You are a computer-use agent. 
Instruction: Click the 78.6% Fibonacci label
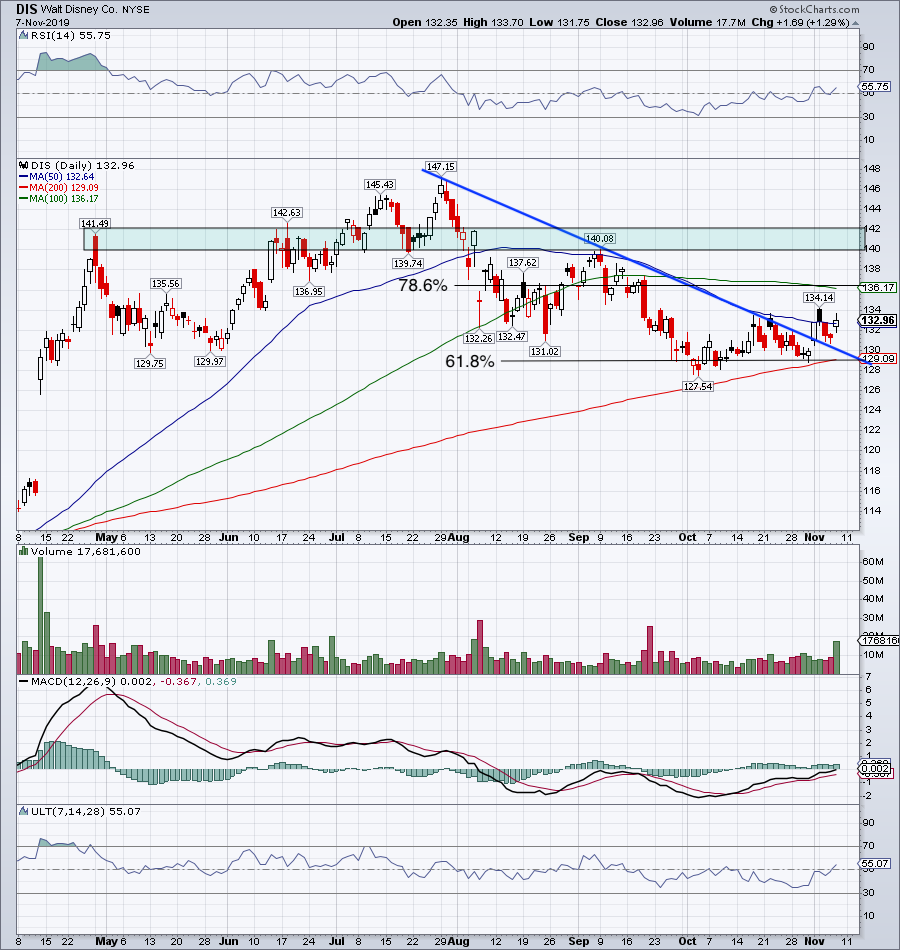(423, 285)
